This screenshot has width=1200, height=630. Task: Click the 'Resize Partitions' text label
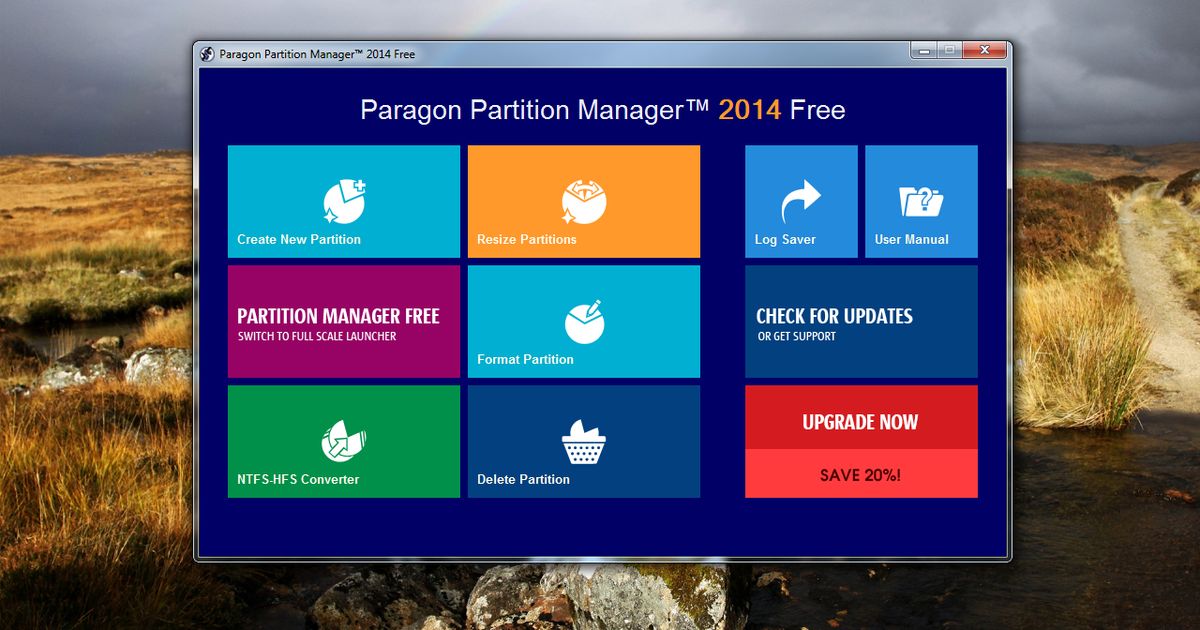[527, 240]
